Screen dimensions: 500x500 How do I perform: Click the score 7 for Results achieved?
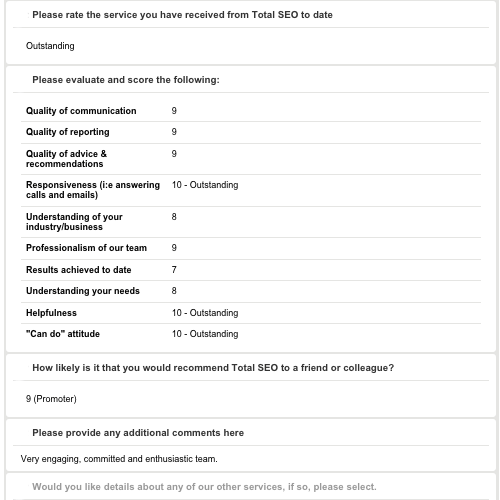174,269
